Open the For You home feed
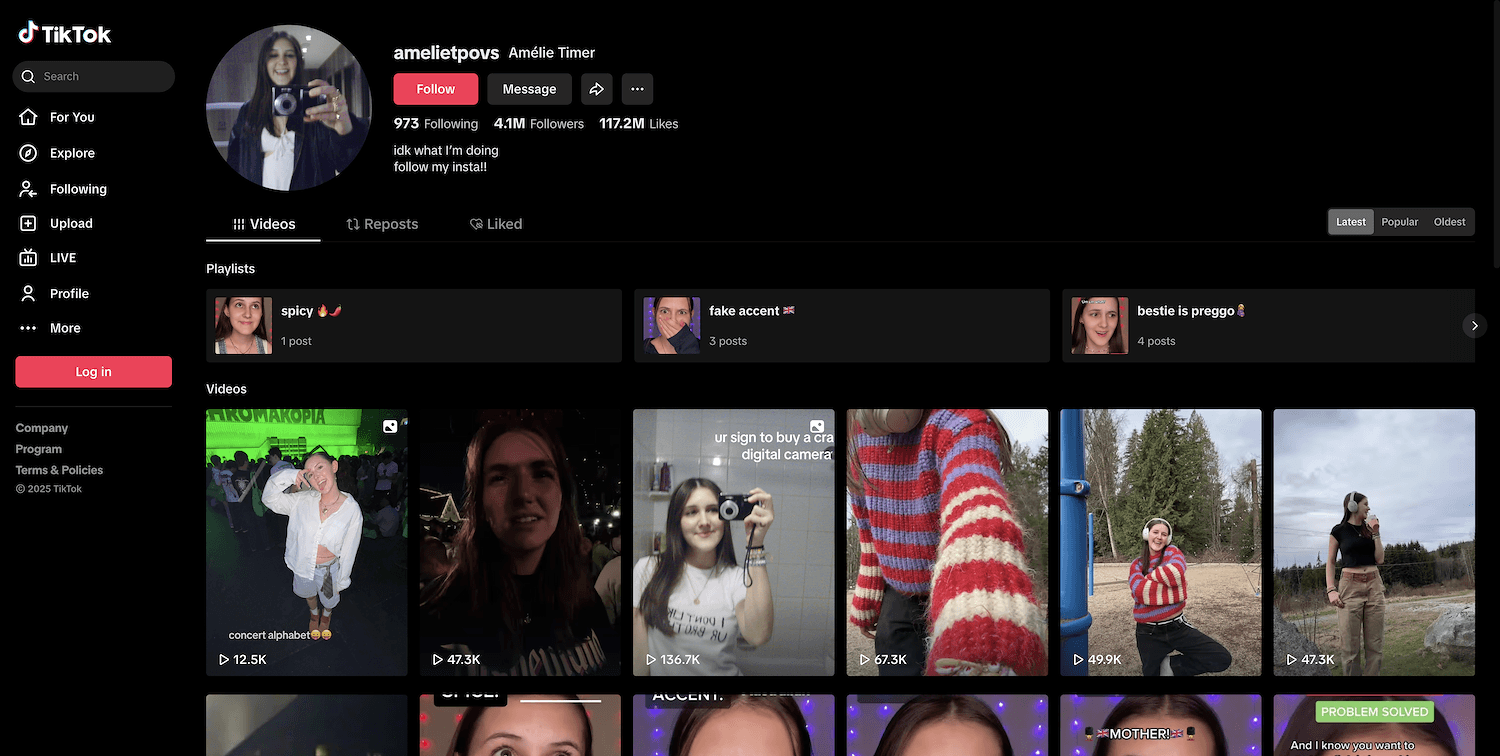 71,117
